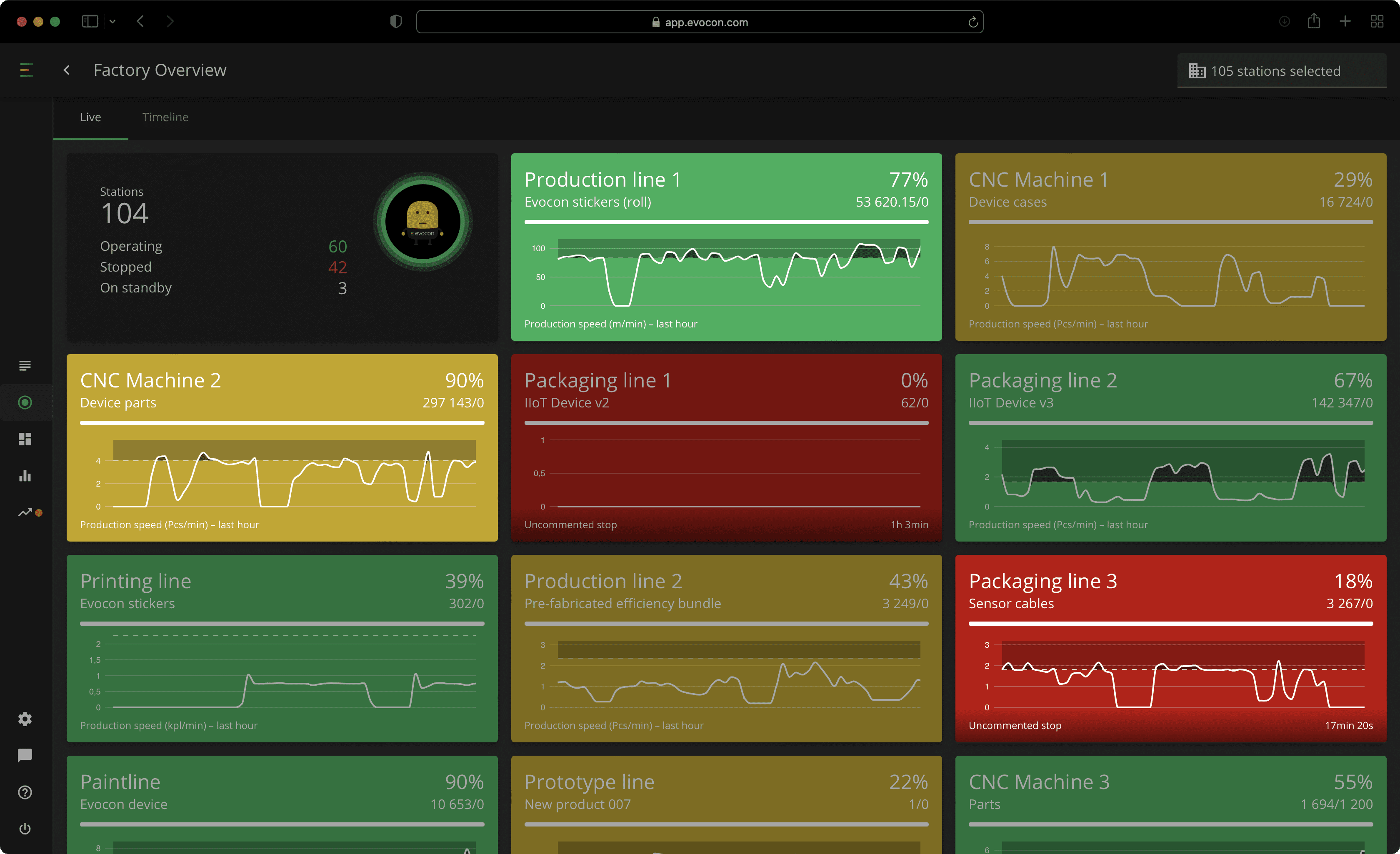Expand the browser sidebar chevron dropdown
This screenshot has width=1400, height=854.
coord(112,22)
